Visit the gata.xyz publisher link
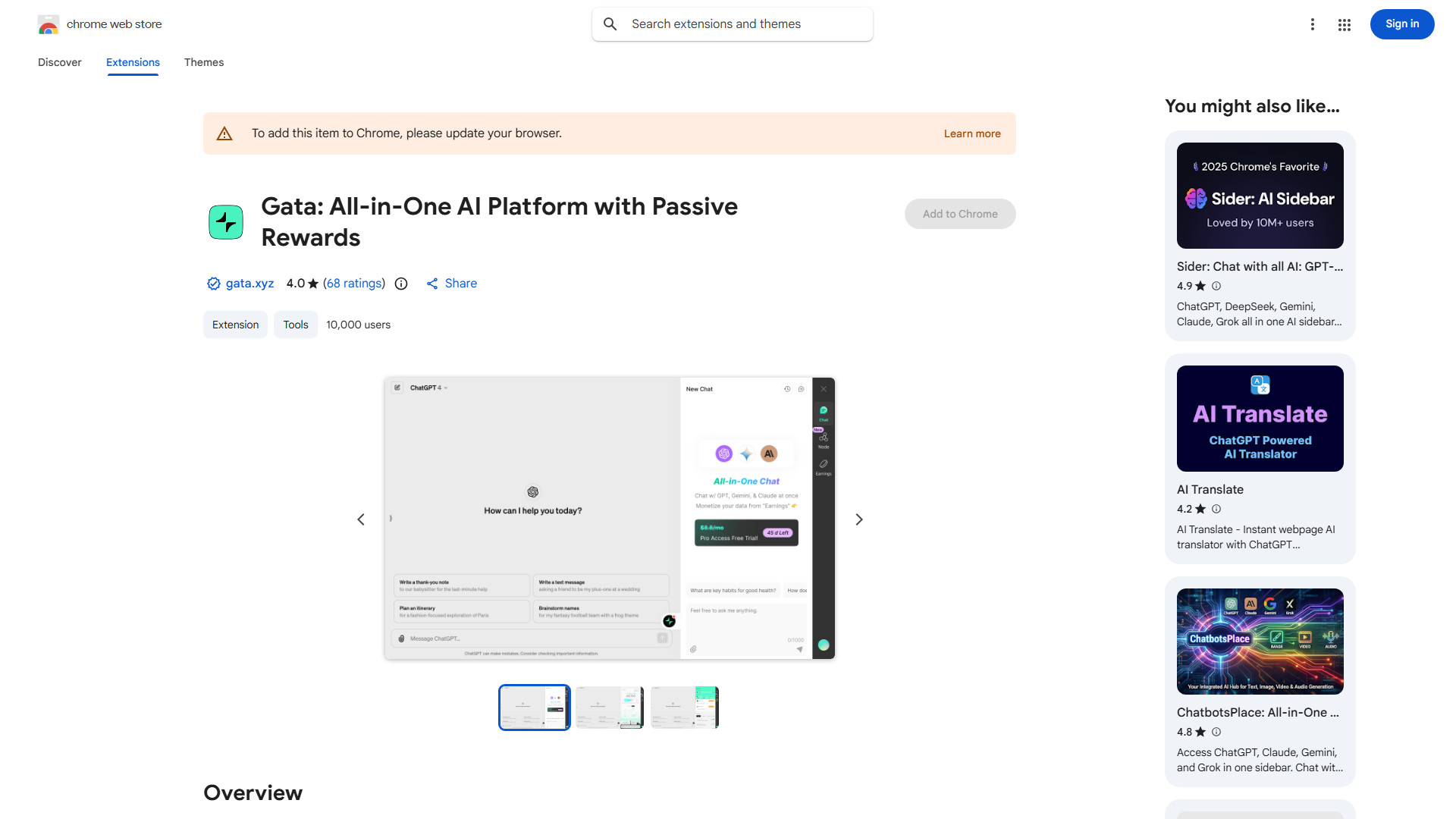The image size is (1456, 819). 249,283
